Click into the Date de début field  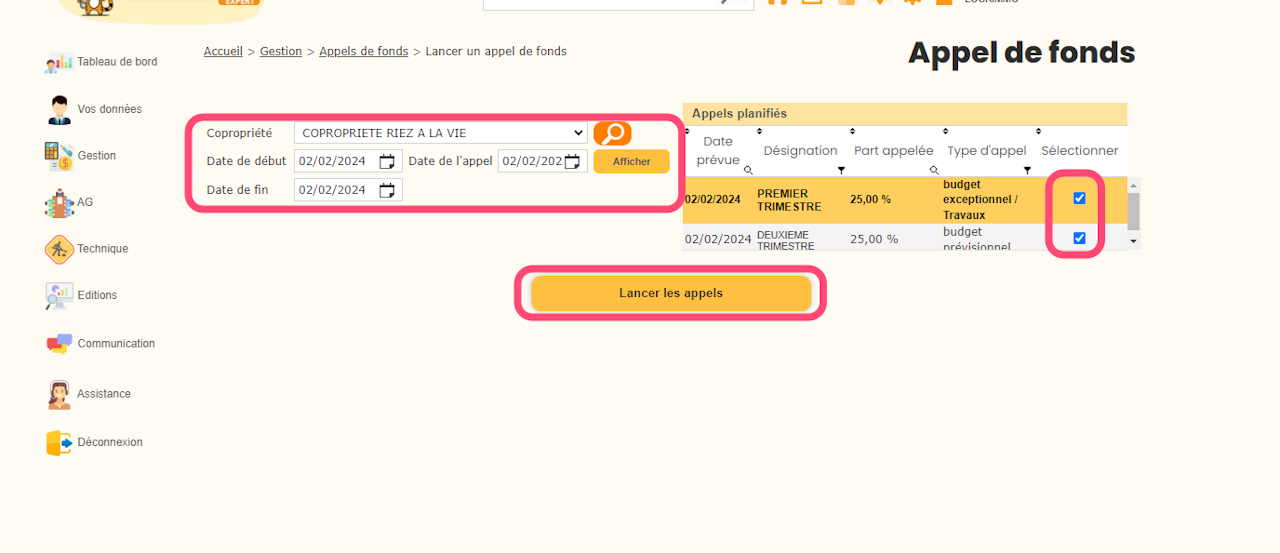pos(348,161)
